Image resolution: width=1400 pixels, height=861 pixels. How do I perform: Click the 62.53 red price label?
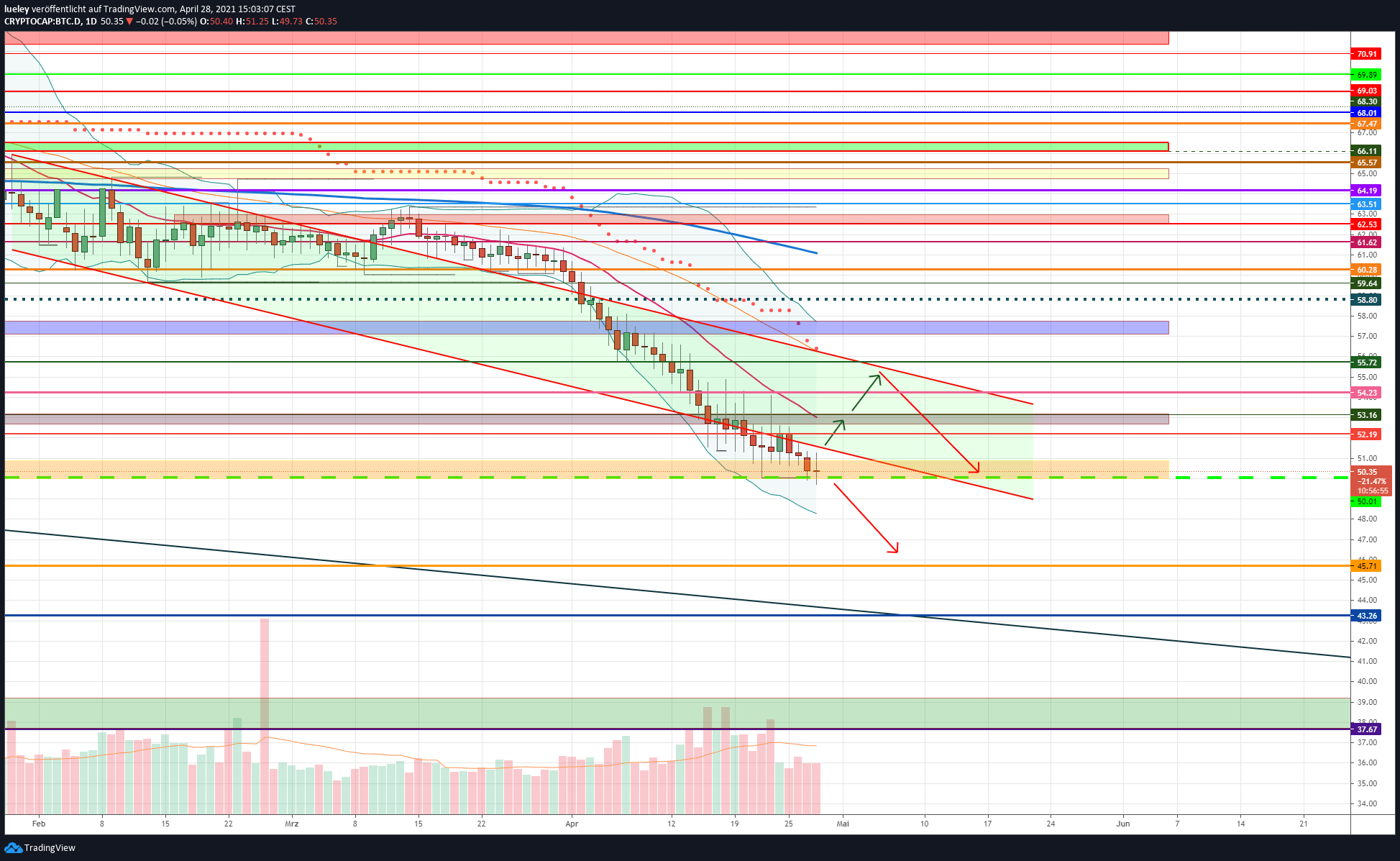pyautogui.click(x=1366, y=224)
